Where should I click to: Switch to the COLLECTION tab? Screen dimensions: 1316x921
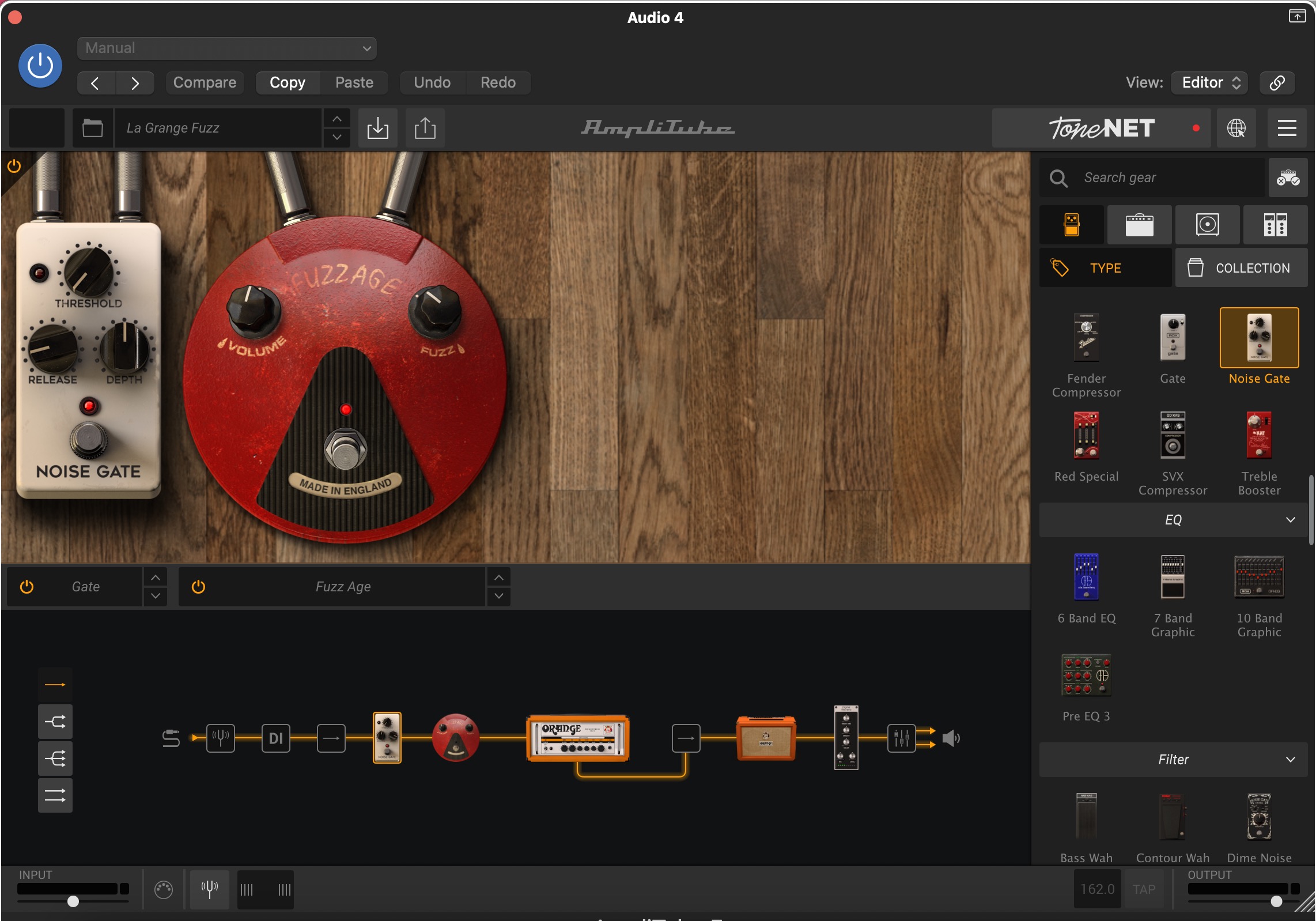coord(1241,268)
